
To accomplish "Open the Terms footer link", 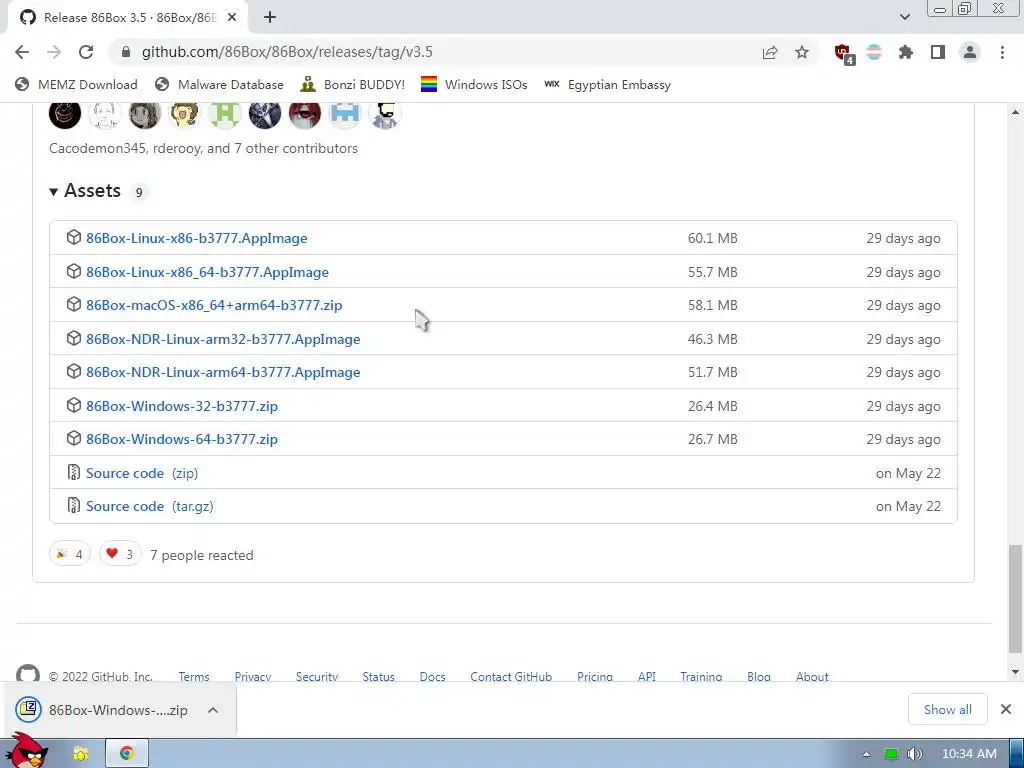I will pos(194,677).
